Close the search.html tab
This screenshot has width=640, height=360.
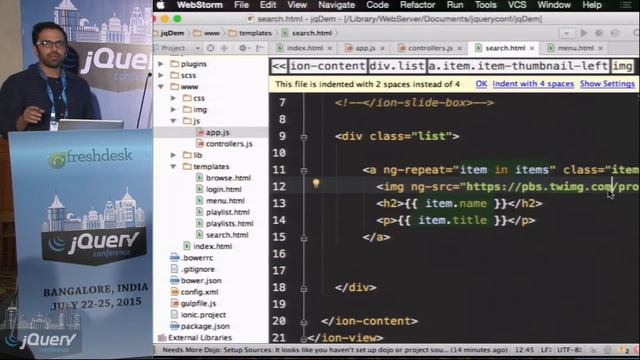point(532,48)
